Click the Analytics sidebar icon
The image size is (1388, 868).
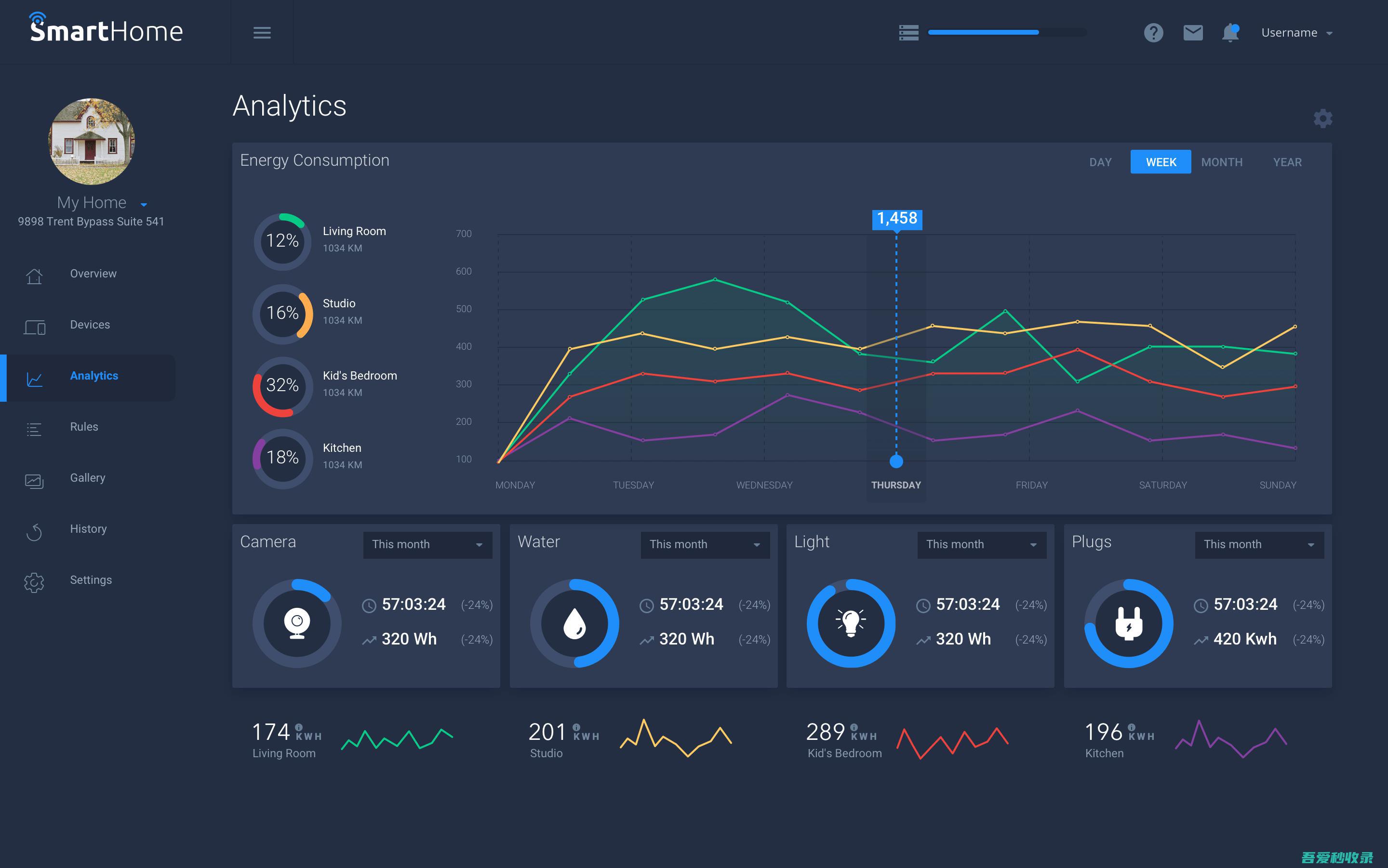pos(34,376)
